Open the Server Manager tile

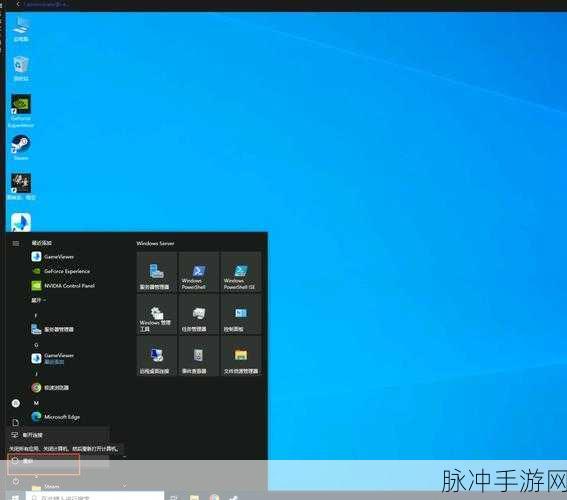[x=157, y=272]
